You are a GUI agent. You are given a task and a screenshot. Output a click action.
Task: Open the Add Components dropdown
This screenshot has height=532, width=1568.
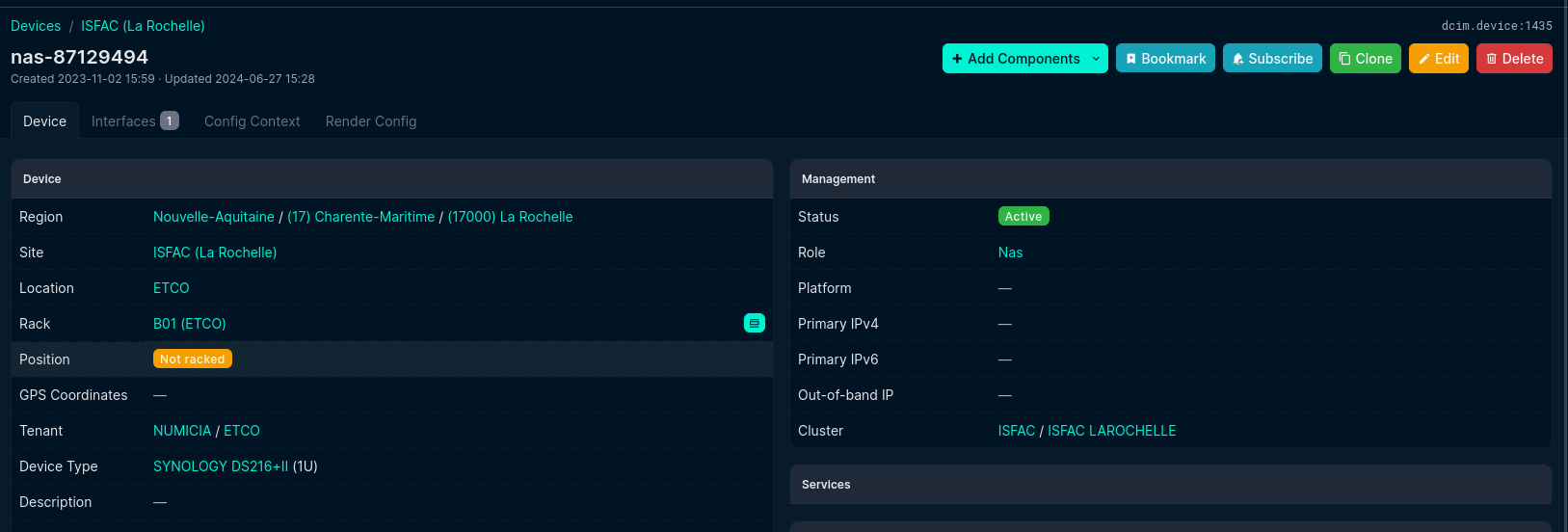(1024, 59)
